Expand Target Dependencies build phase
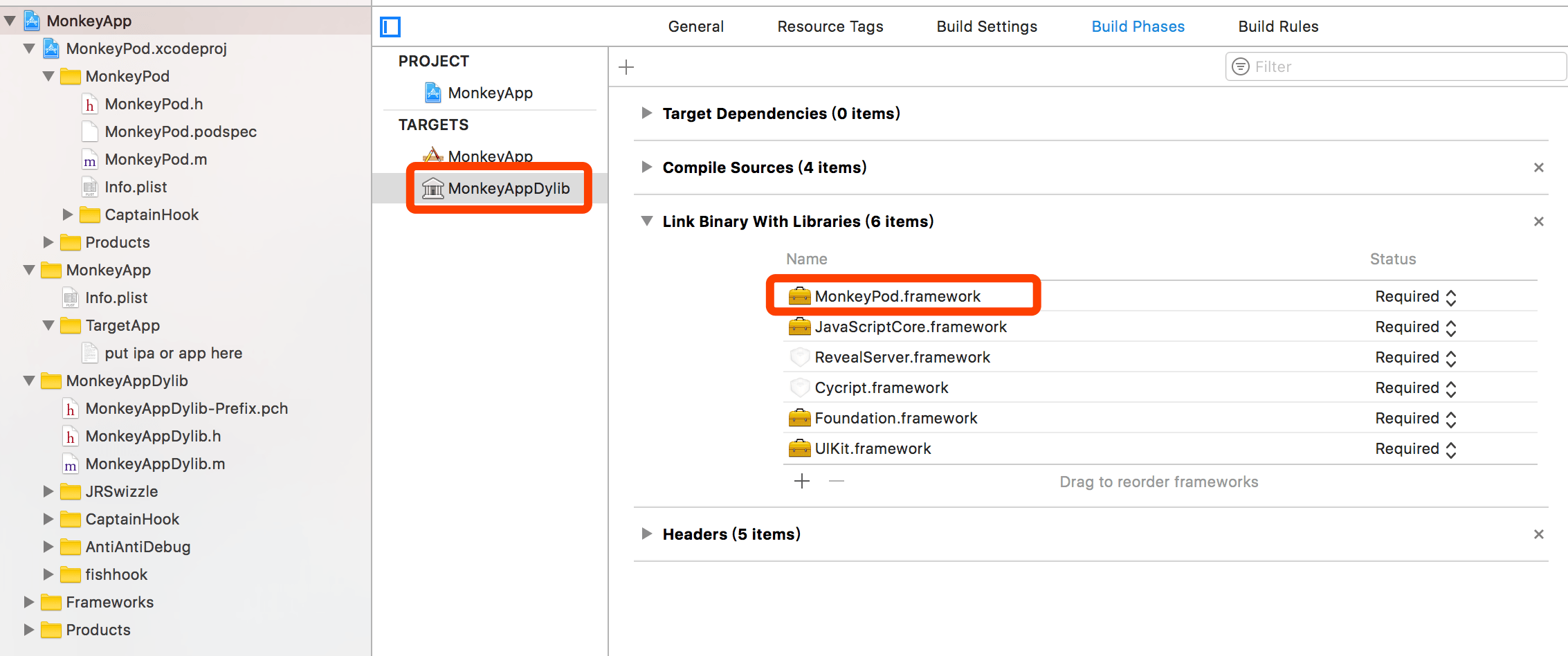Screen dimensions: 1568x656 pos(646,113)
